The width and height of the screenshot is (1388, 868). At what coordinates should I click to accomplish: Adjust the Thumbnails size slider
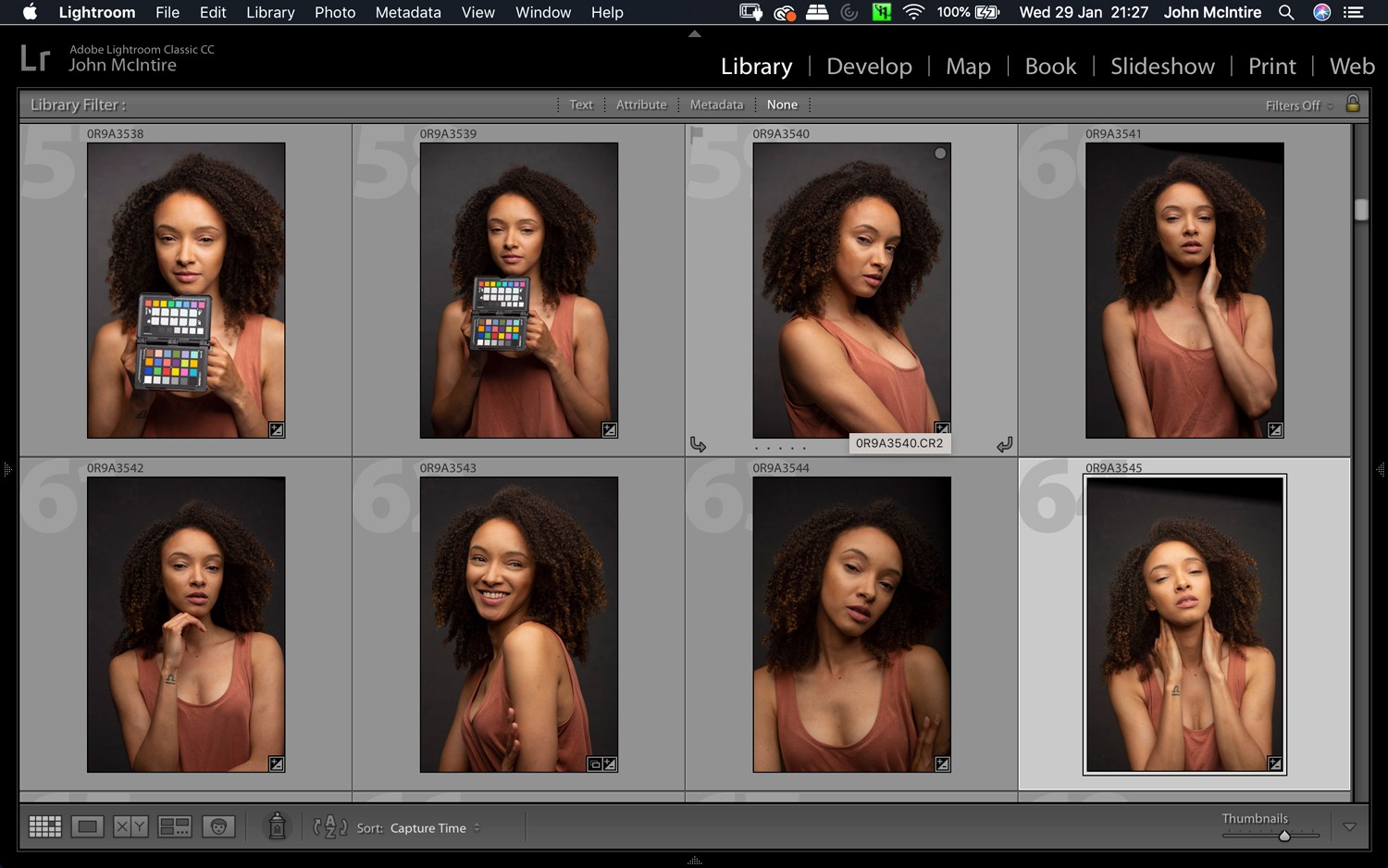click(x=1283, y=835)
